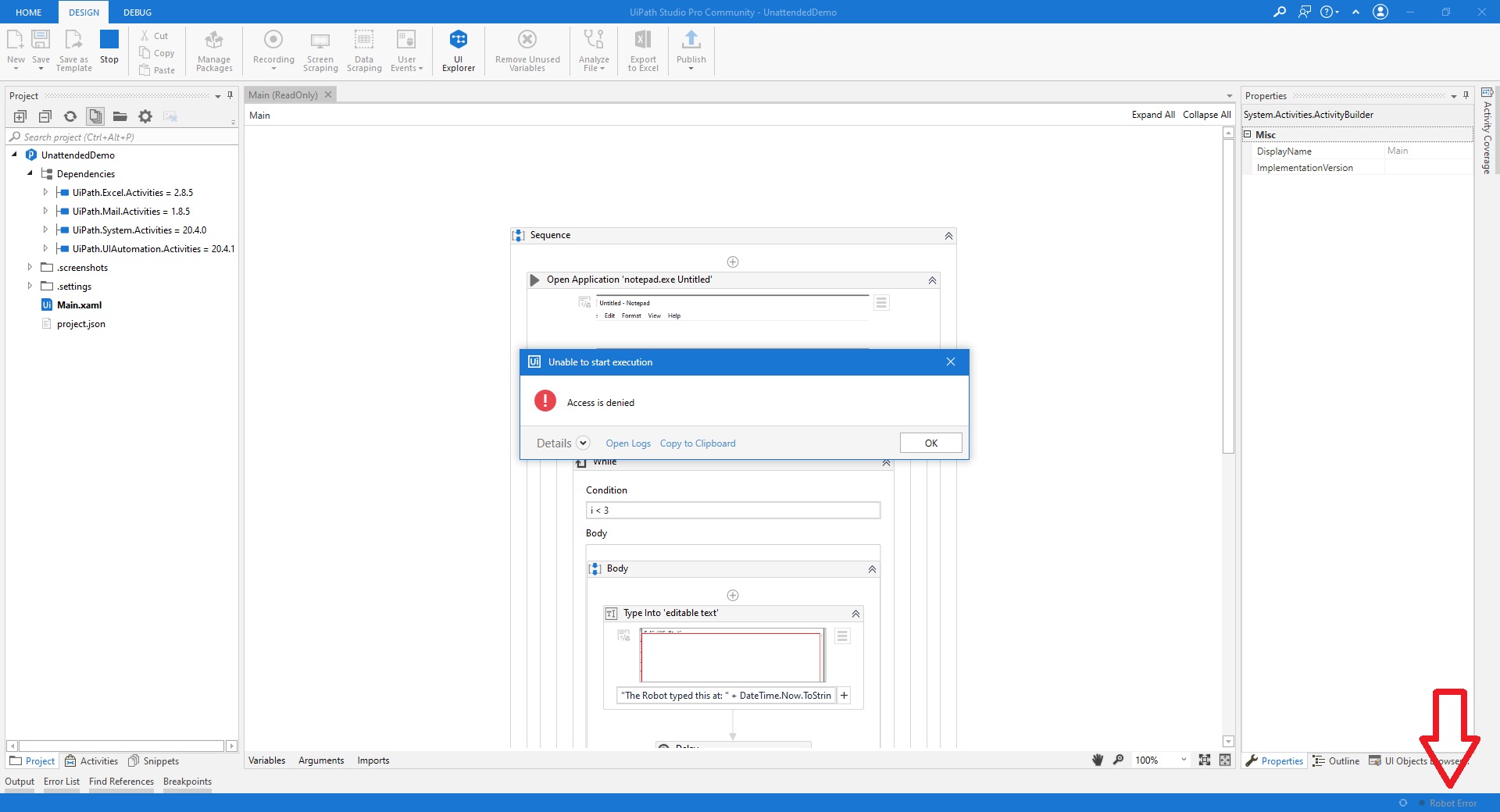Switch to the DEBUG ribbon tab
This screenshot has height=812, width=1500.
tap(137, 12)
